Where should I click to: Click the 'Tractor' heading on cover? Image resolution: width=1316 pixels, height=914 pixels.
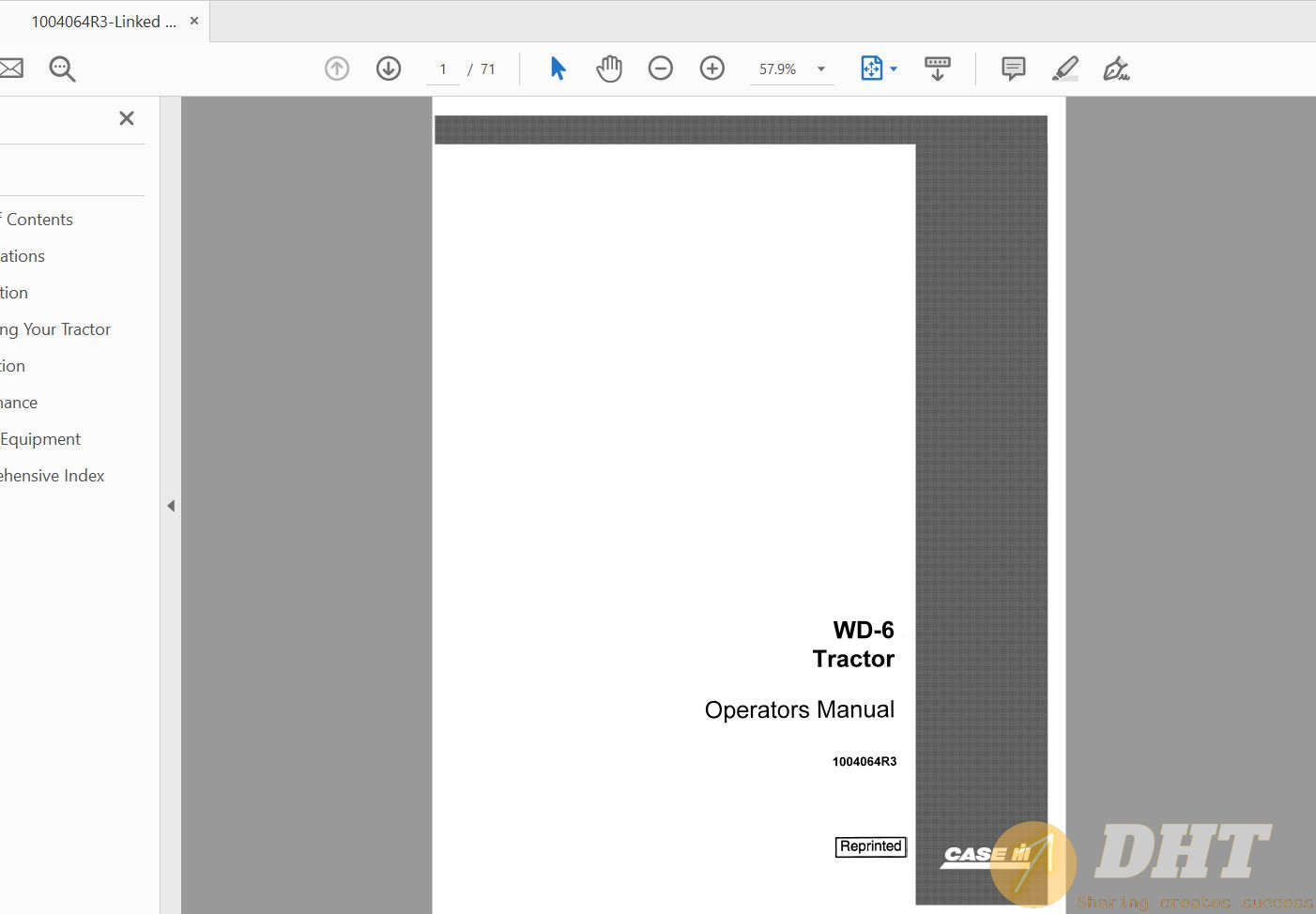[x=854, y=659]
